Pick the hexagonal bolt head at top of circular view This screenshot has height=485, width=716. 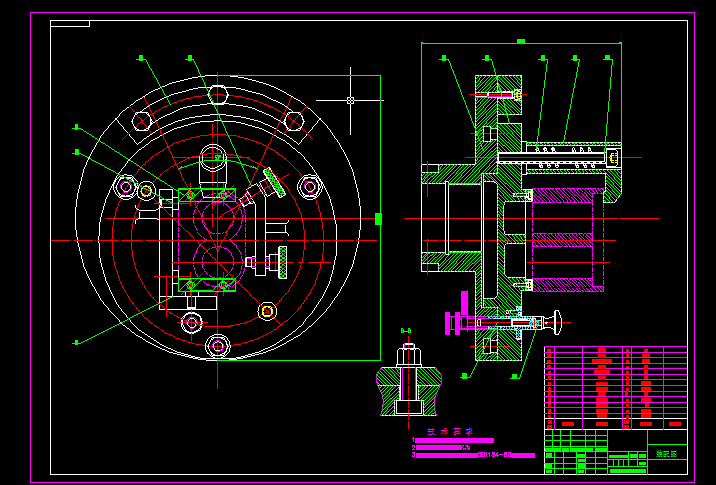218,95
